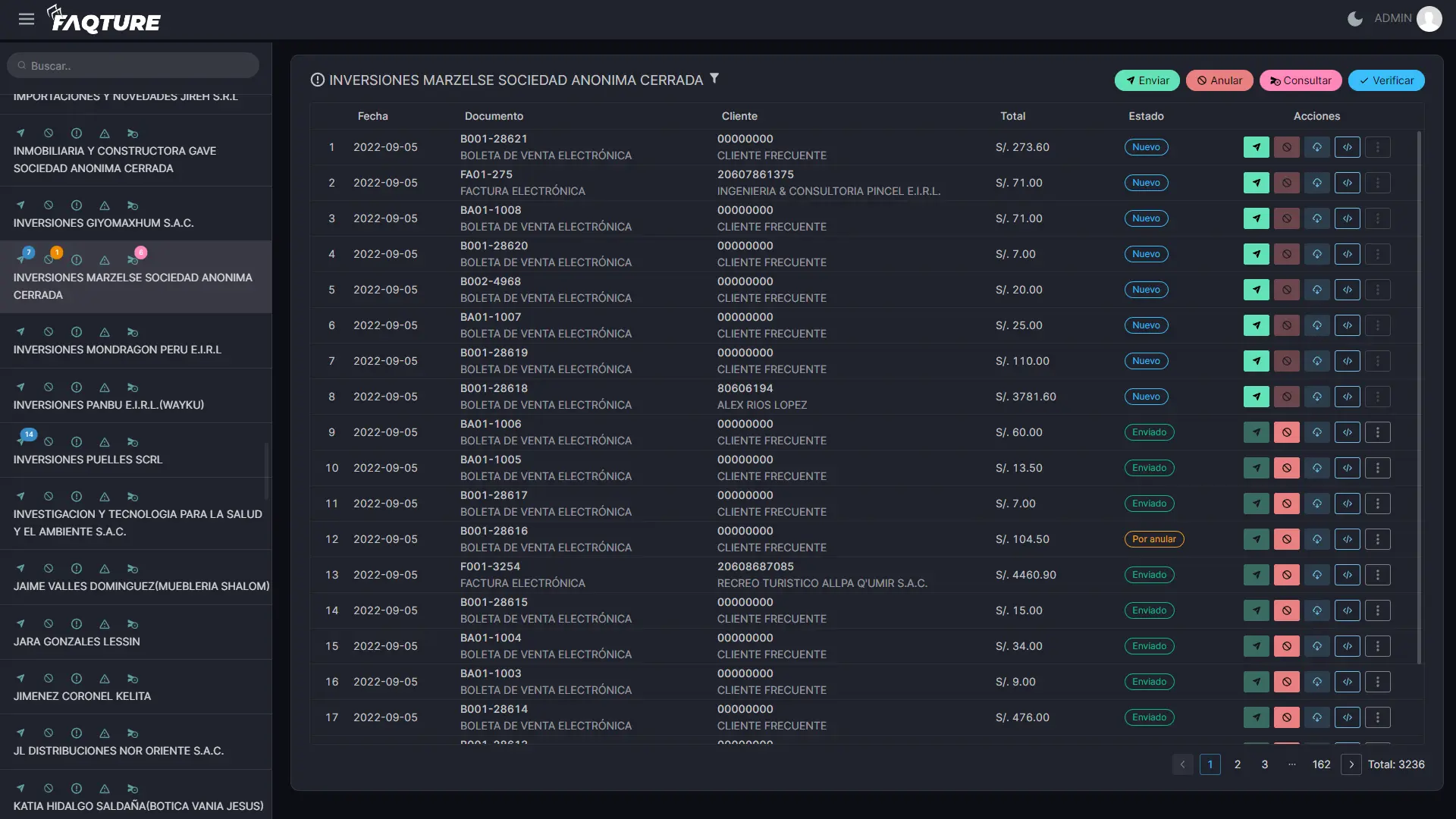Click the filter funnel icon beside company title
This screenshot has width=1456, height=819.
(714, 79)
